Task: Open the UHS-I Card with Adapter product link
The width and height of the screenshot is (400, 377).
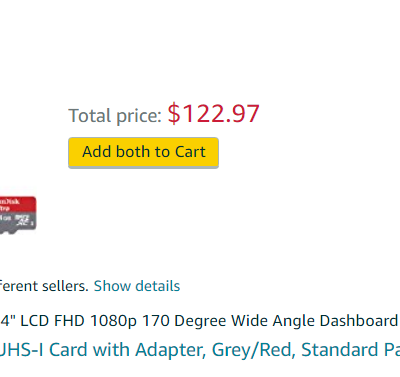Action: pos(200,350)
